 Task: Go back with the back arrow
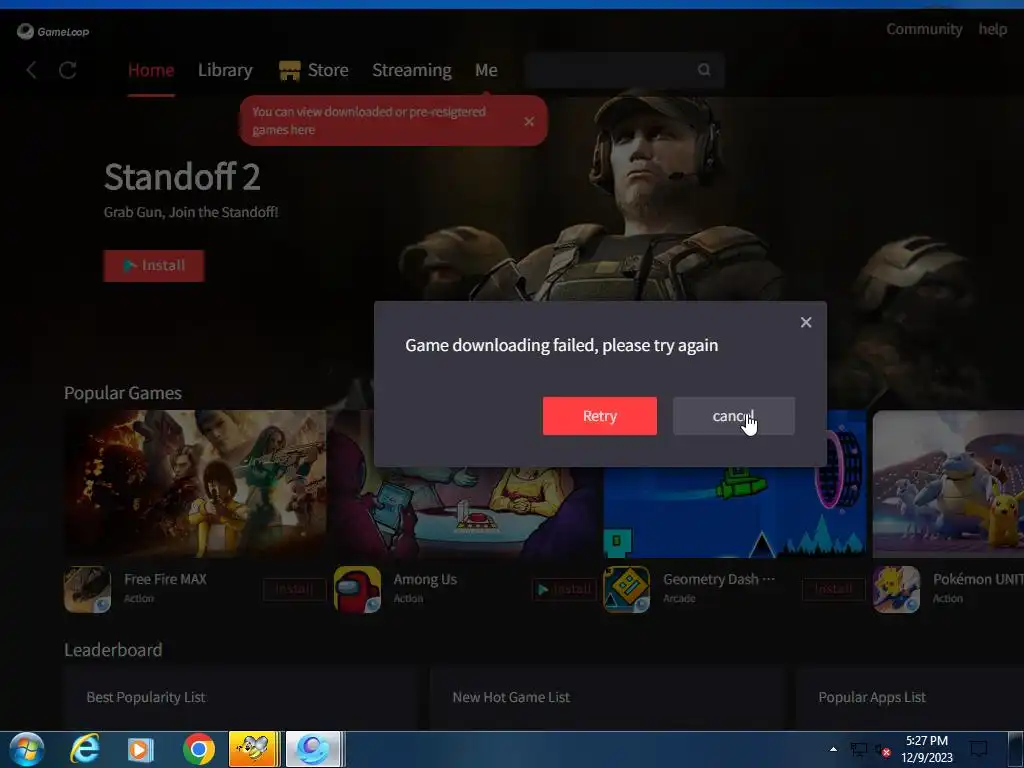[x=31, y=70]
